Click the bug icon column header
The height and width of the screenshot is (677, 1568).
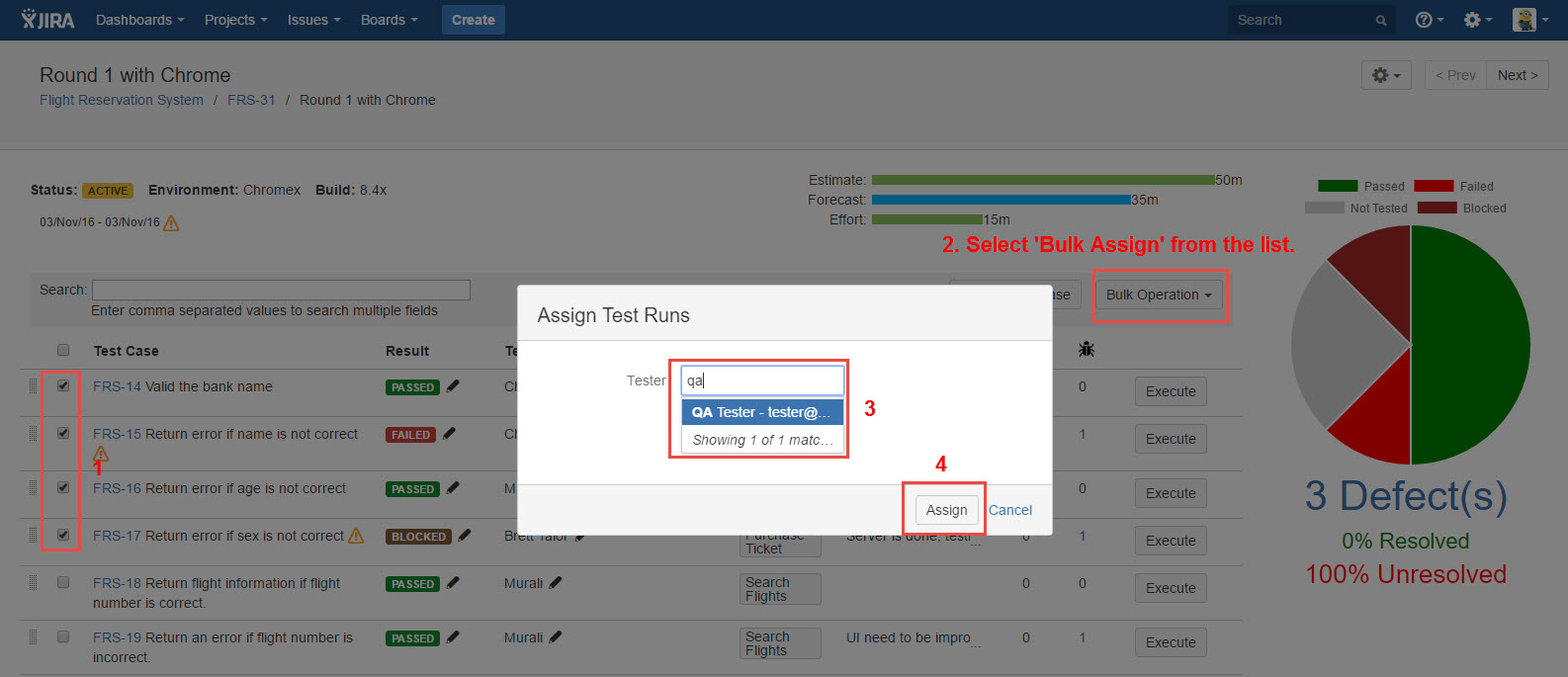coord(1087,349)
